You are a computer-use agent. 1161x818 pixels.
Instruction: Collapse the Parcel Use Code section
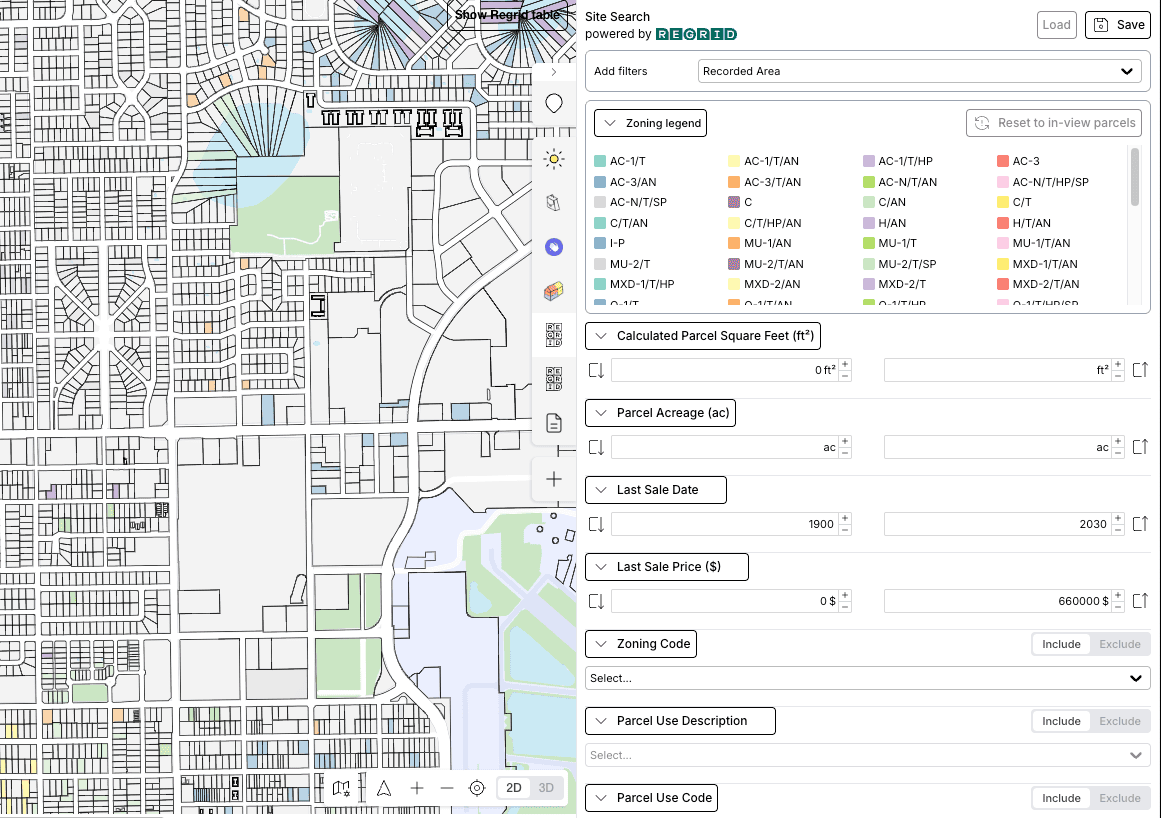(x=652, y=798)
